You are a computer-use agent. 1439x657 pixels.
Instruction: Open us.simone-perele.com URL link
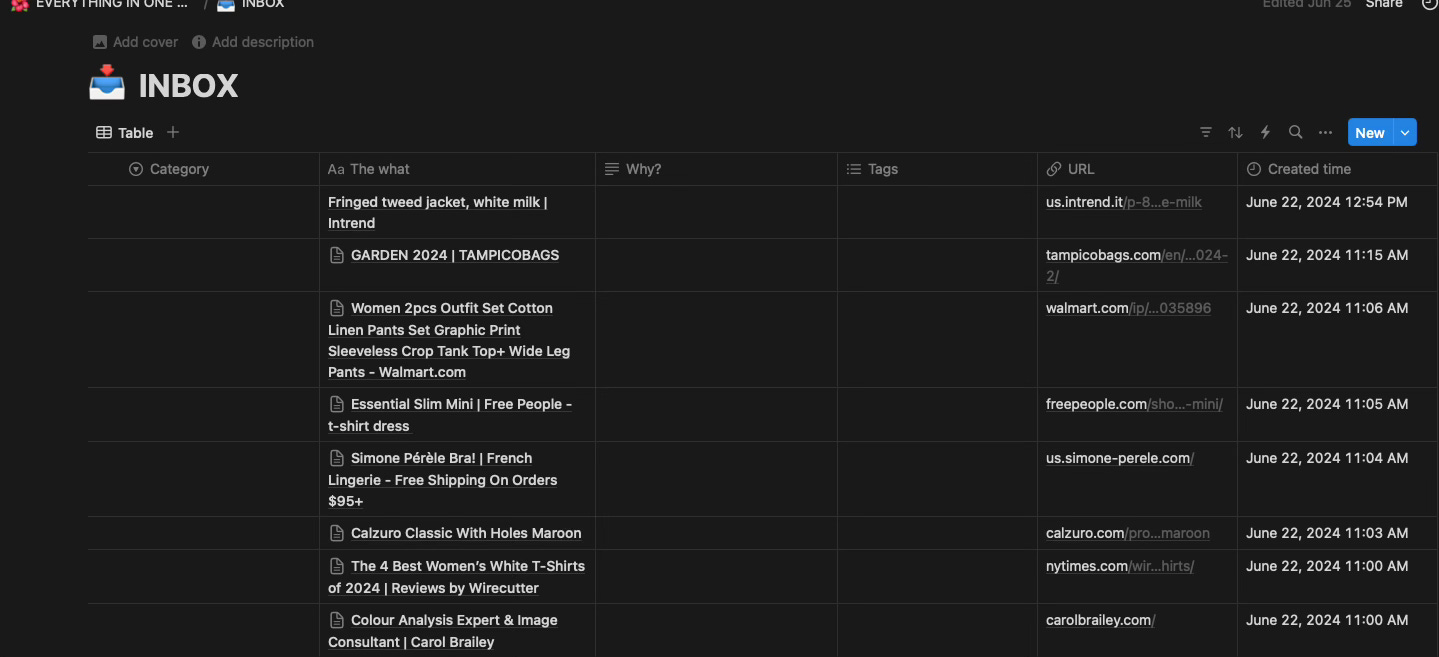(x=1120, y=458)
